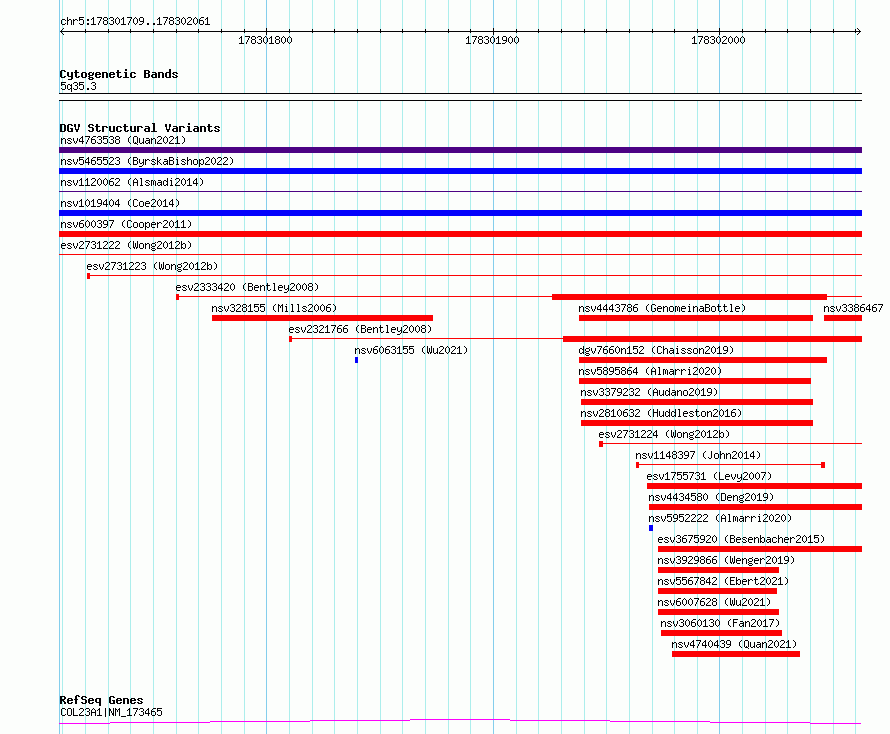Click esv1755731 (Levy2007) label
Image resolution: width=890 pixels, height=734 pixels.
[710, 476]
